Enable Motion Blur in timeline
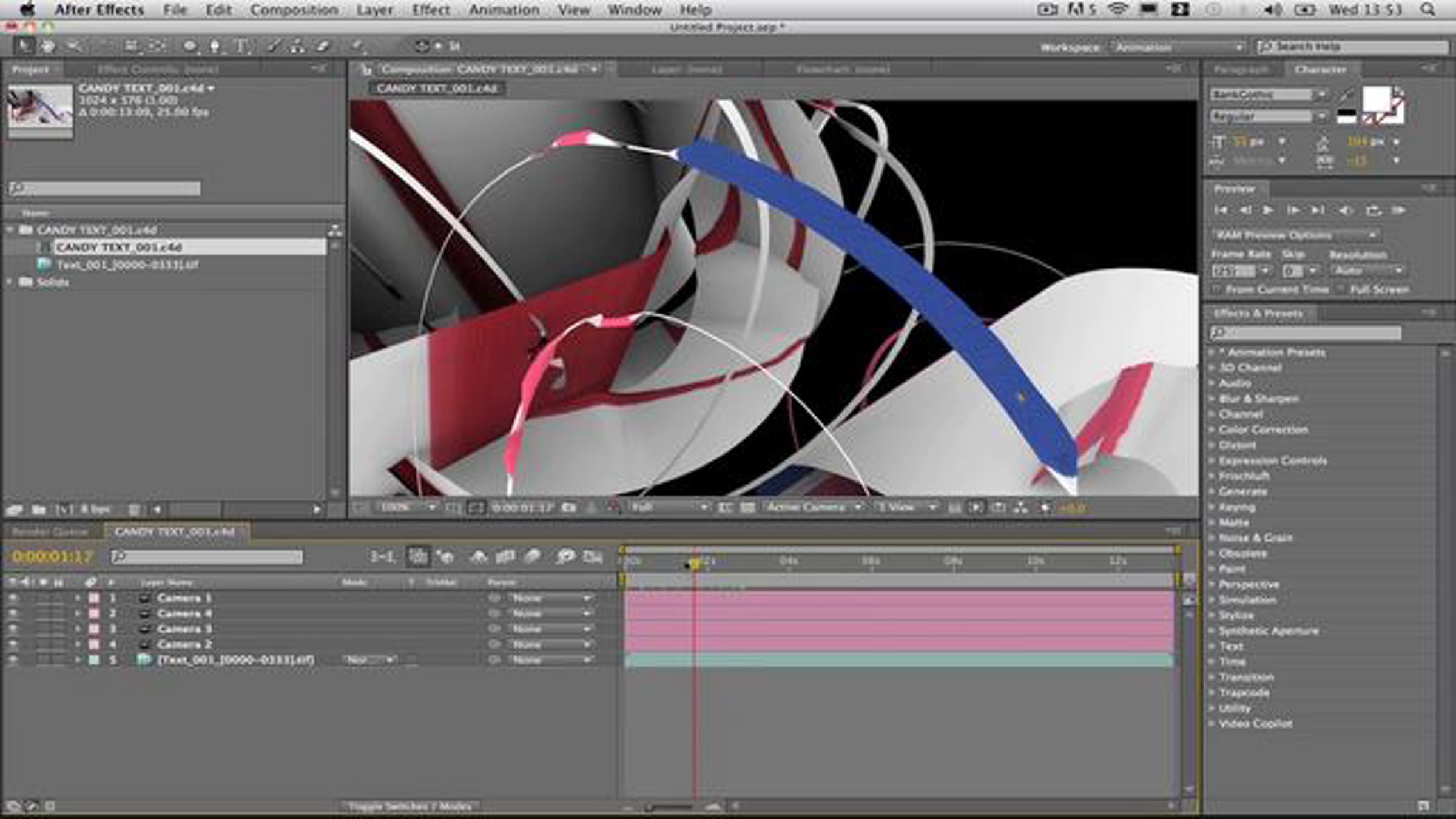 [x=533, y=556]
